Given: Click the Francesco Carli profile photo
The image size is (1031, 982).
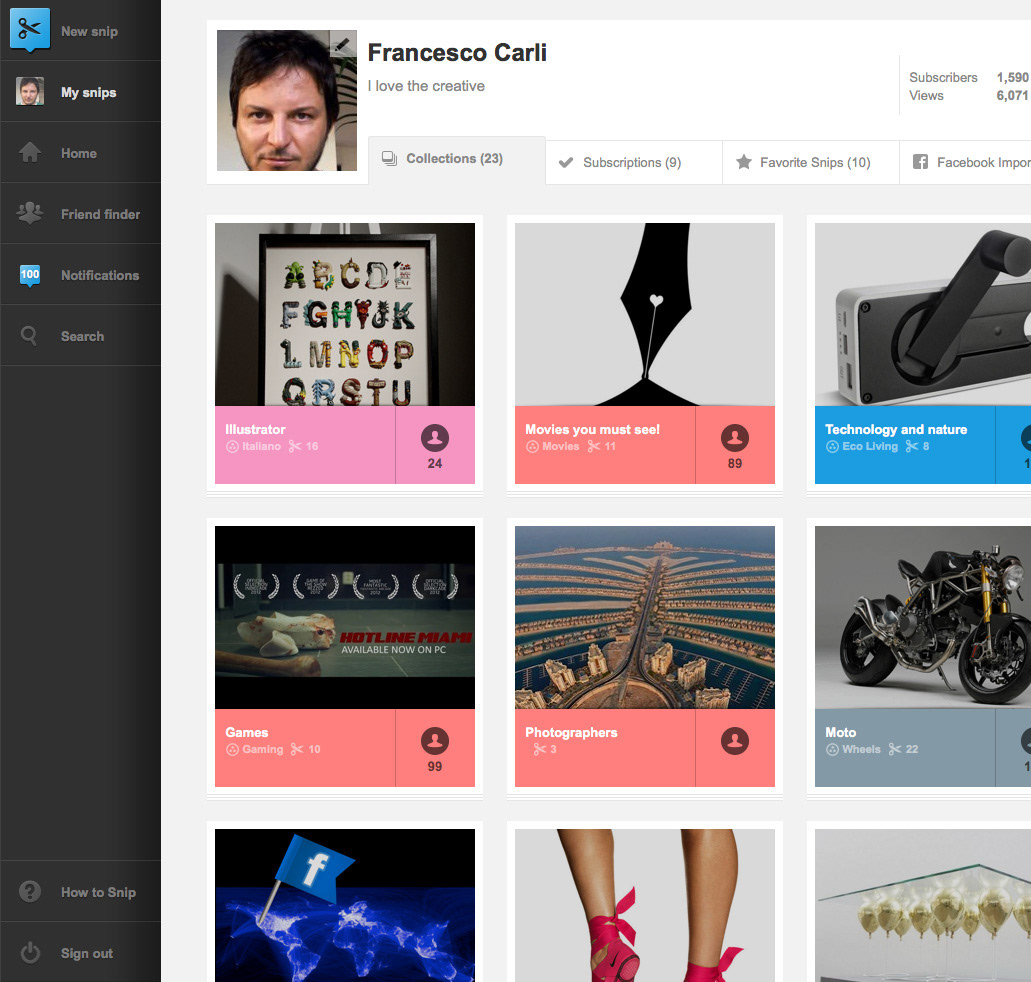Looking at the screenshot, I should (x=287, y=101).
